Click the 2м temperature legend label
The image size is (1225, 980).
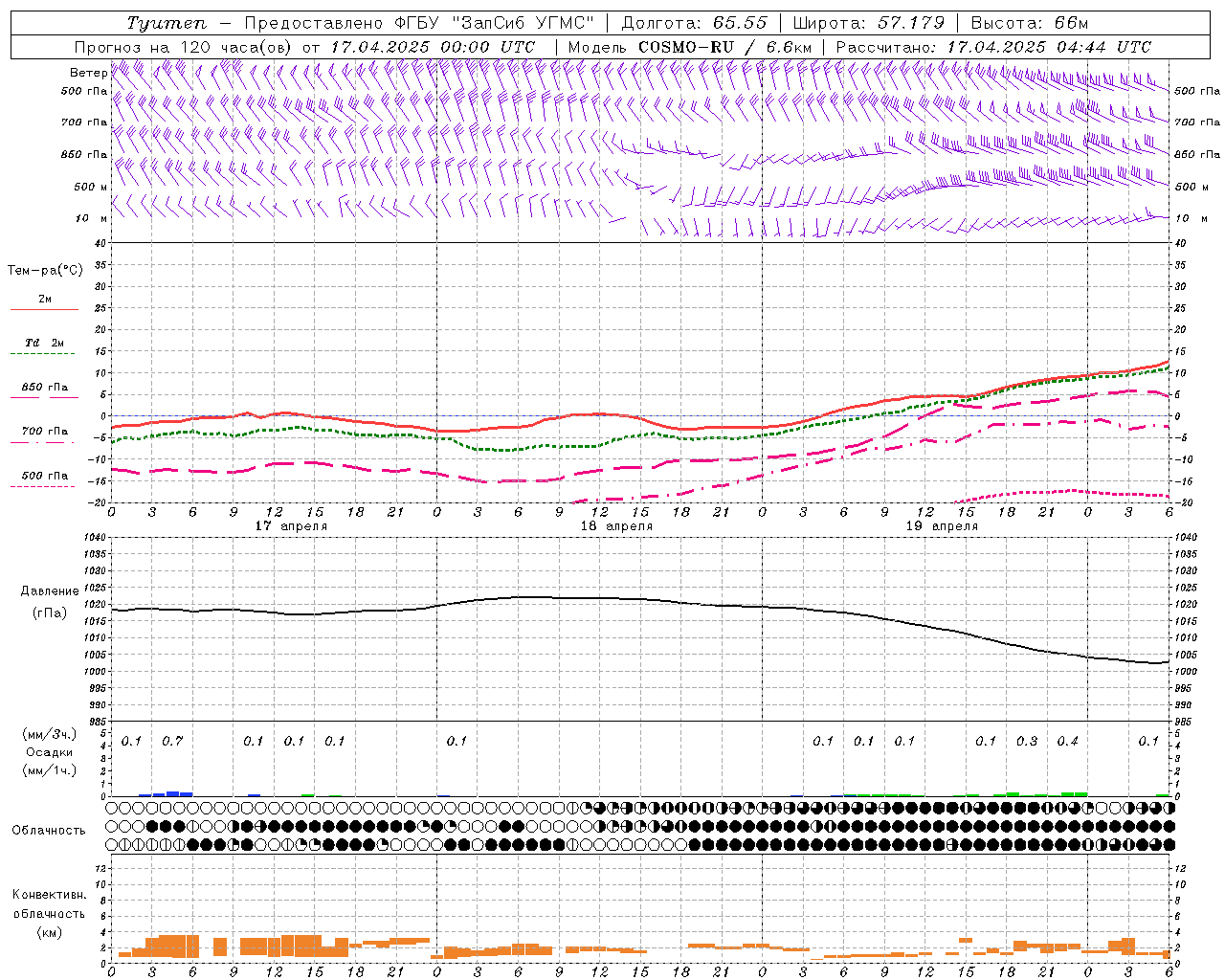tap(45, 299)
